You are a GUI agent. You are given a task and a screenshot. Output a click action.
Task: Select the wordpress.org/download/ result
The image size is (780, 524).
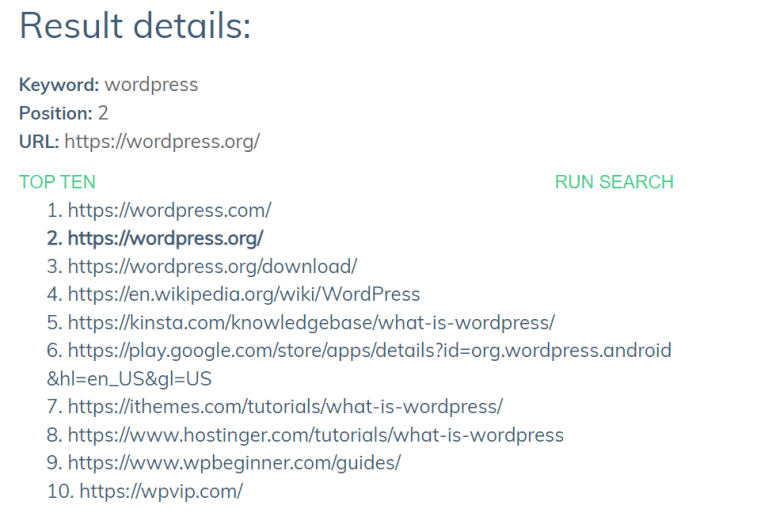point(212,267)
